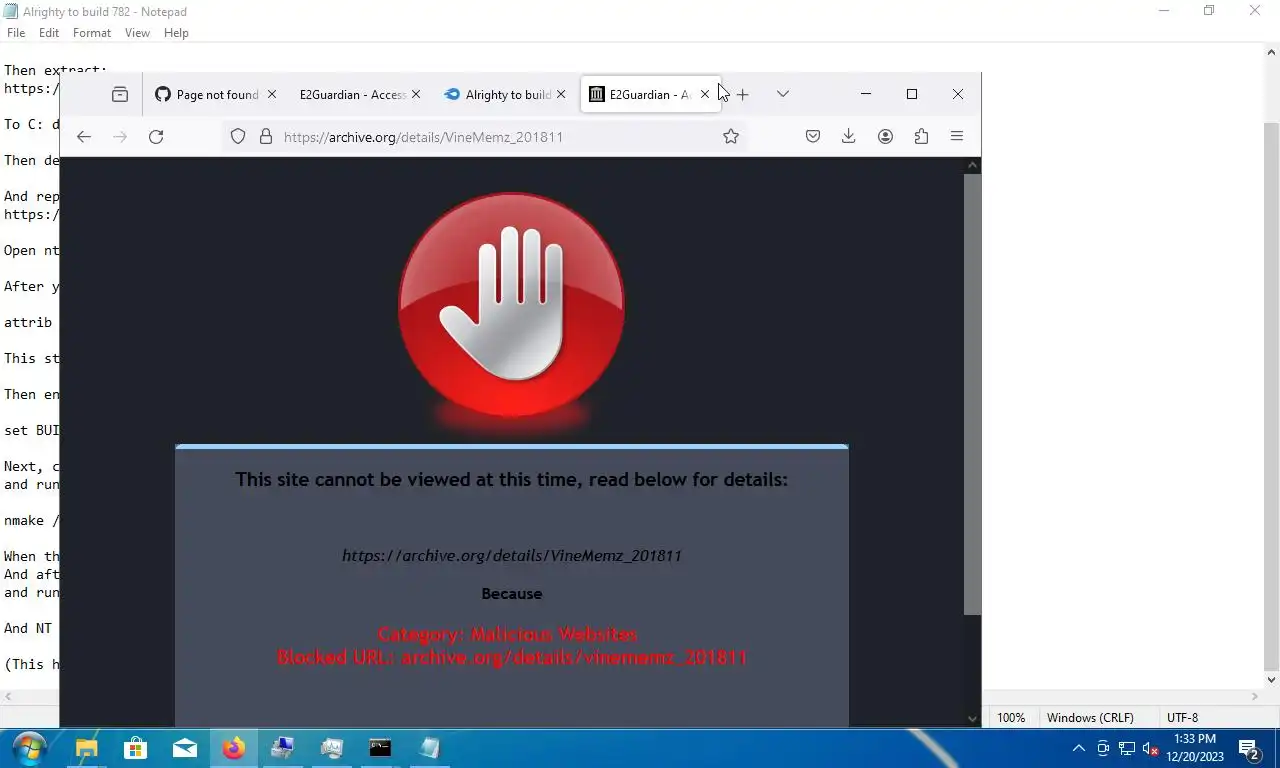
Task: Open the extensions puzzle icon
Action: pos(921,137)
